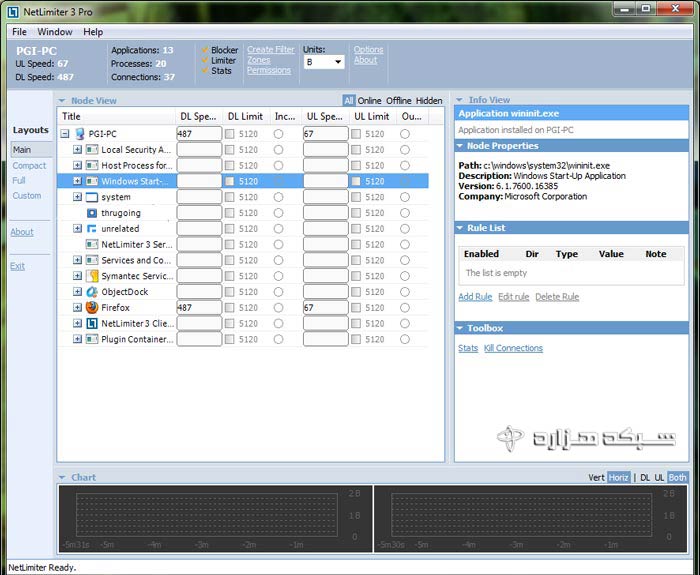Collapse the Node View panel
This screenshot has height=575, width=700.
(x=62, y=101)
